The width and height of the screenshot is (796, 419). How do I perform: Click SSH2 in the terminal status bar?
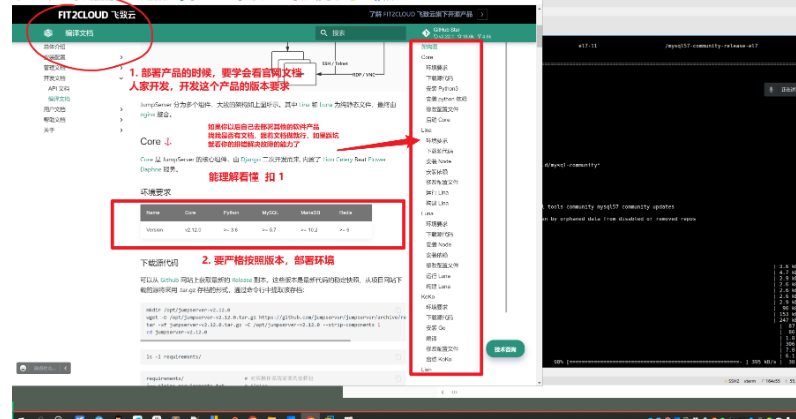pos(733,381)
